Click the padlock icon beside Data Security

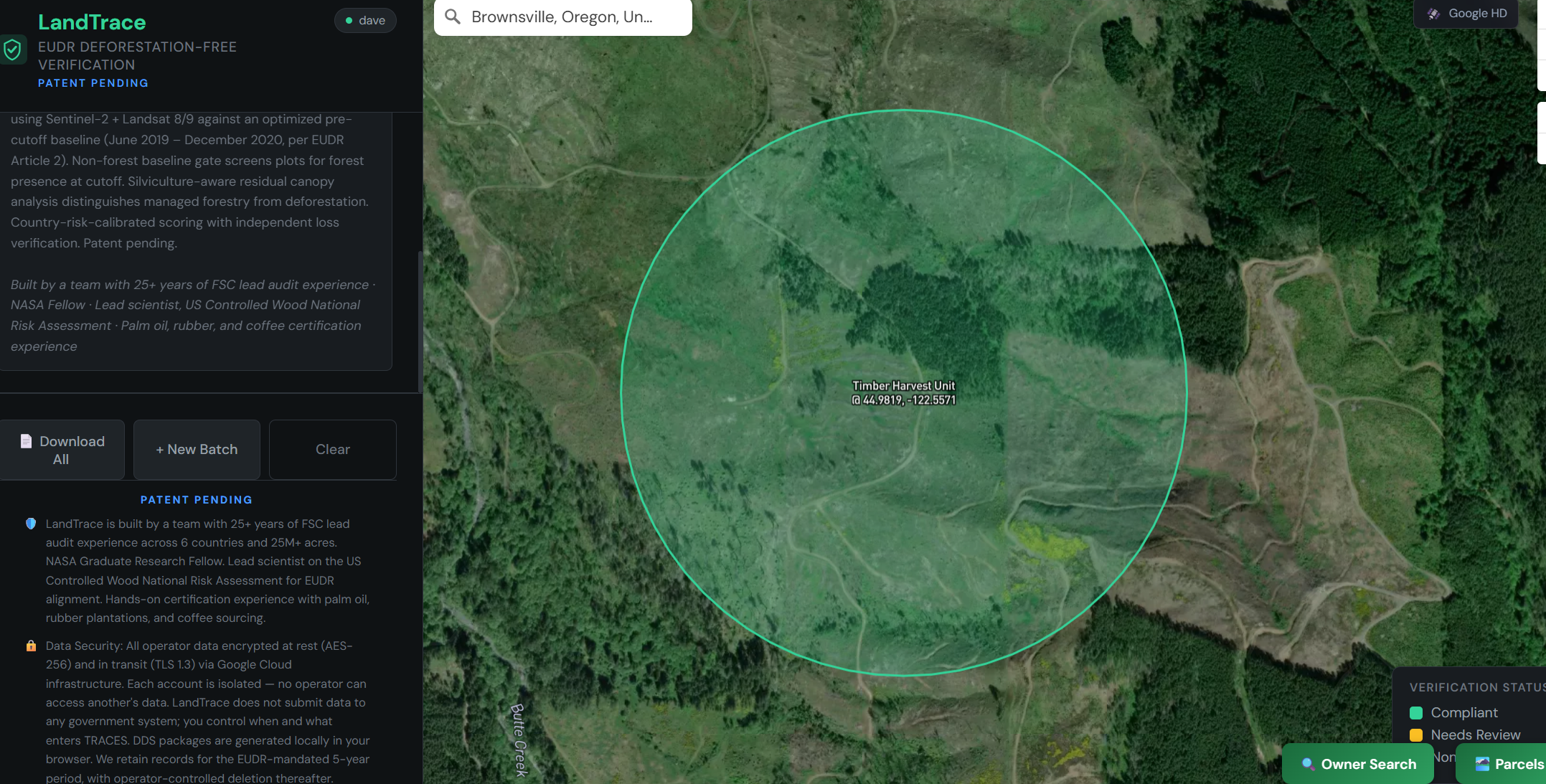[x=31, y=646]
